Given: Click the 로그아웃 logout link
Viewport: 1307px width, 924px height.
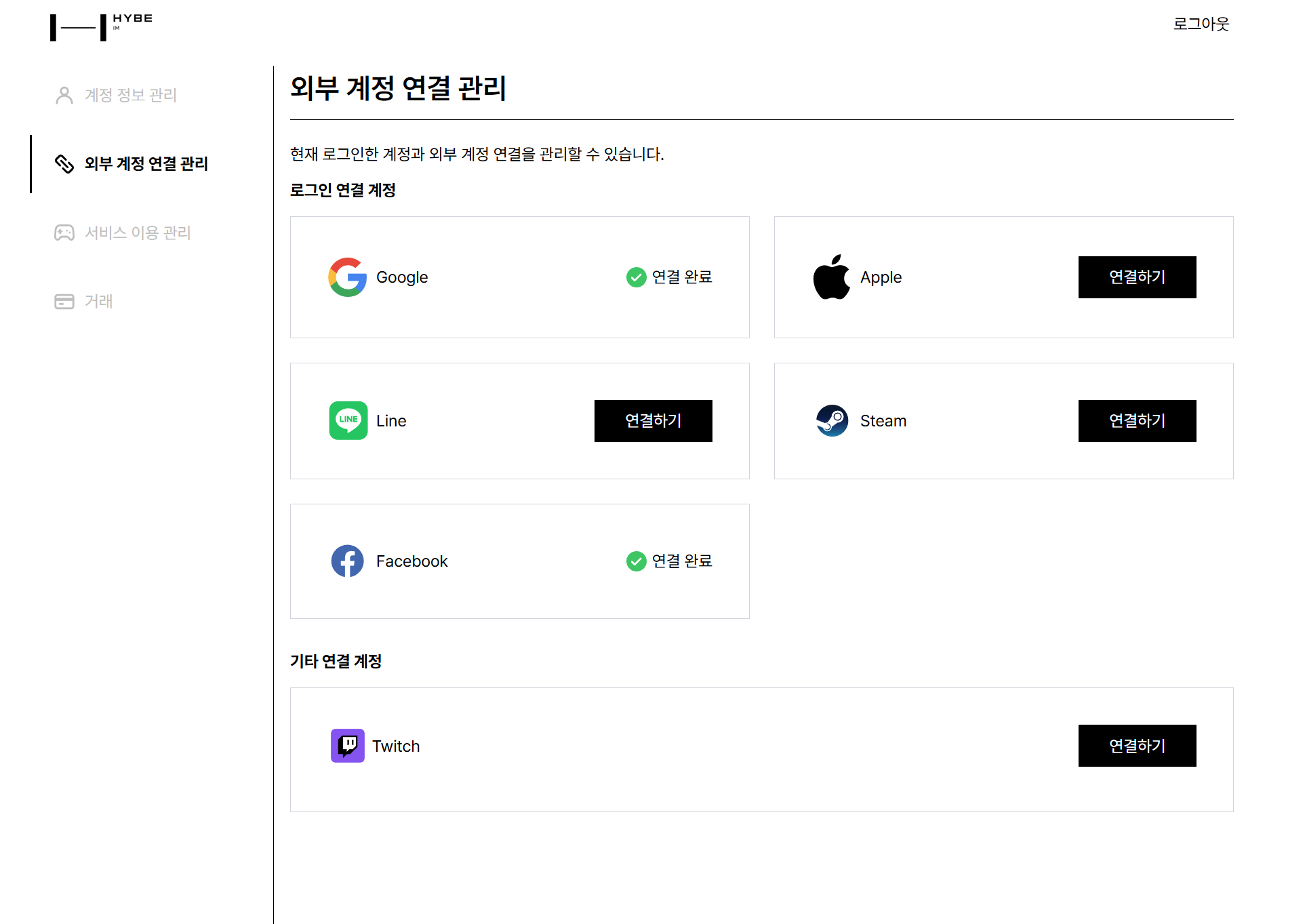Looking at the screenshot, I should 1201,24.
